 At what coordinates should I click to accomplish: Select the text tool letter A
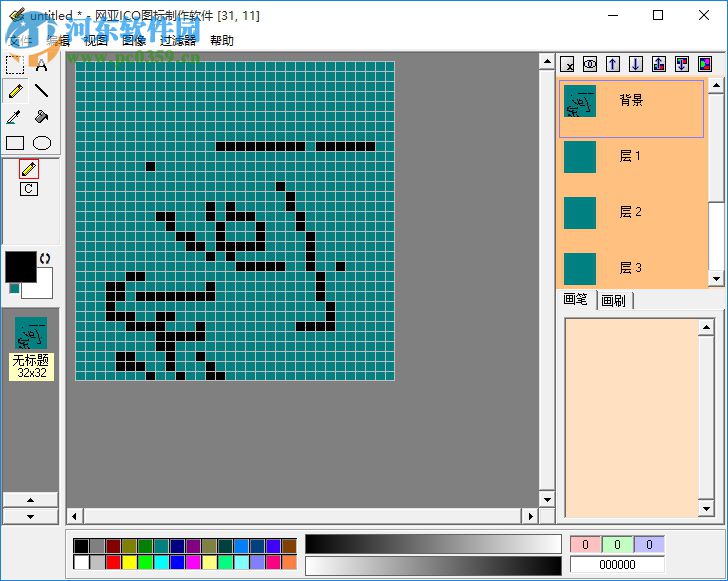[x=41, y=65]
